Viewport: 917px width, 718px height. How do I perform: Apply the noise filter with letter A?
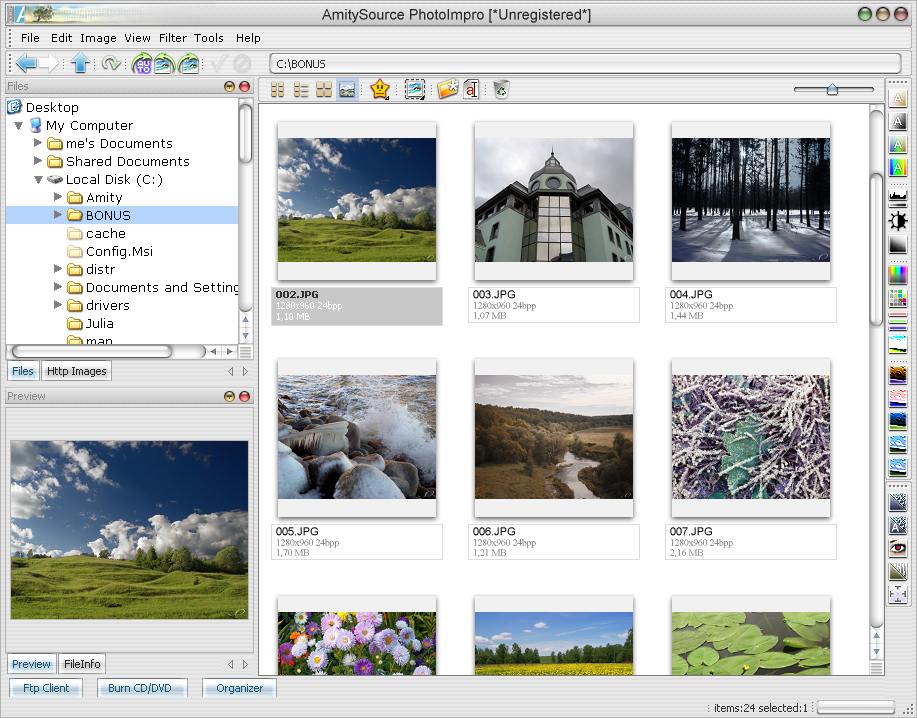coord(898,525)
